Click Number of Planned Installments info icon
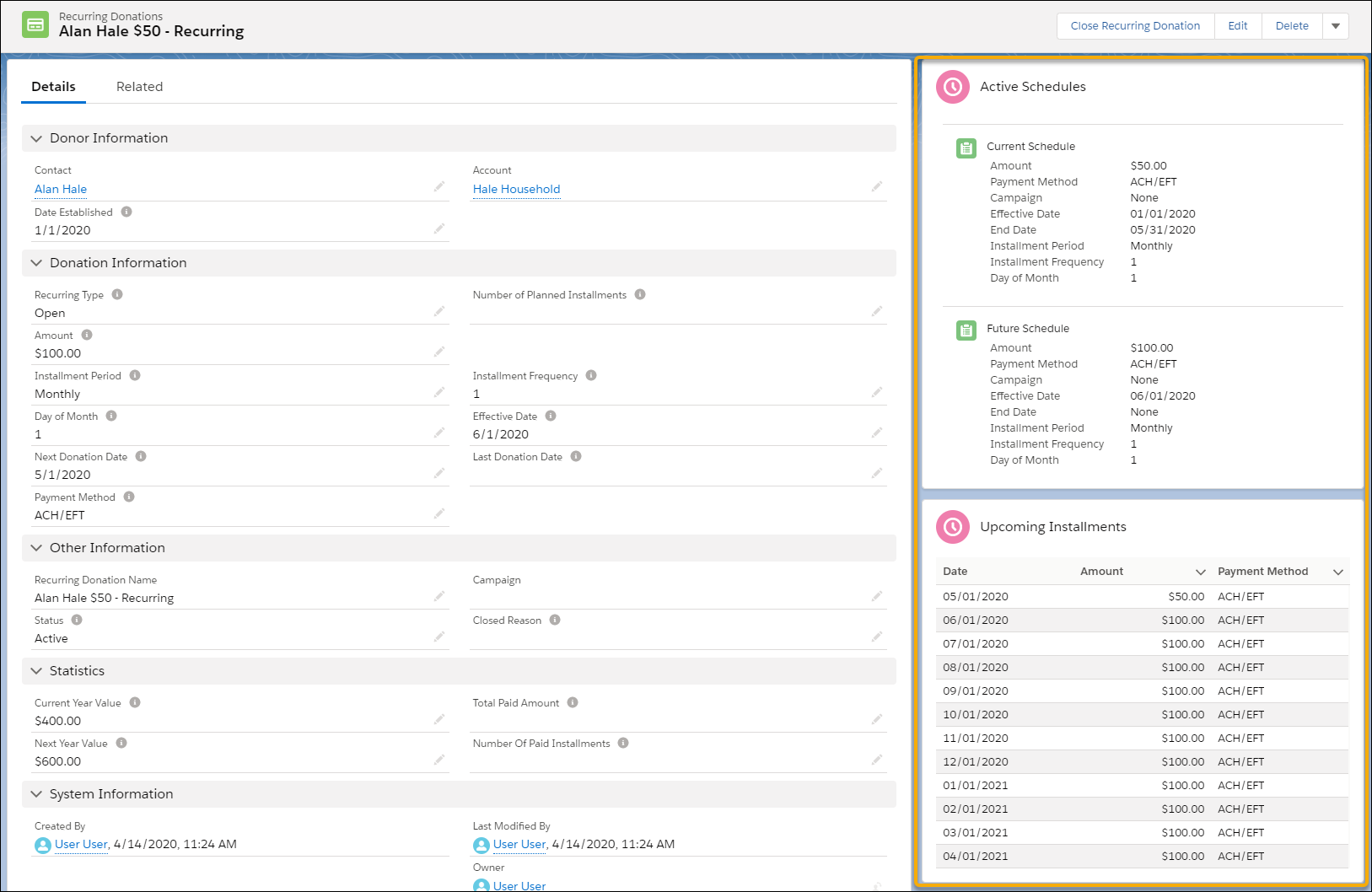Screen dimensions: 1372x892 pyautogui.click(x=640, y=294)
